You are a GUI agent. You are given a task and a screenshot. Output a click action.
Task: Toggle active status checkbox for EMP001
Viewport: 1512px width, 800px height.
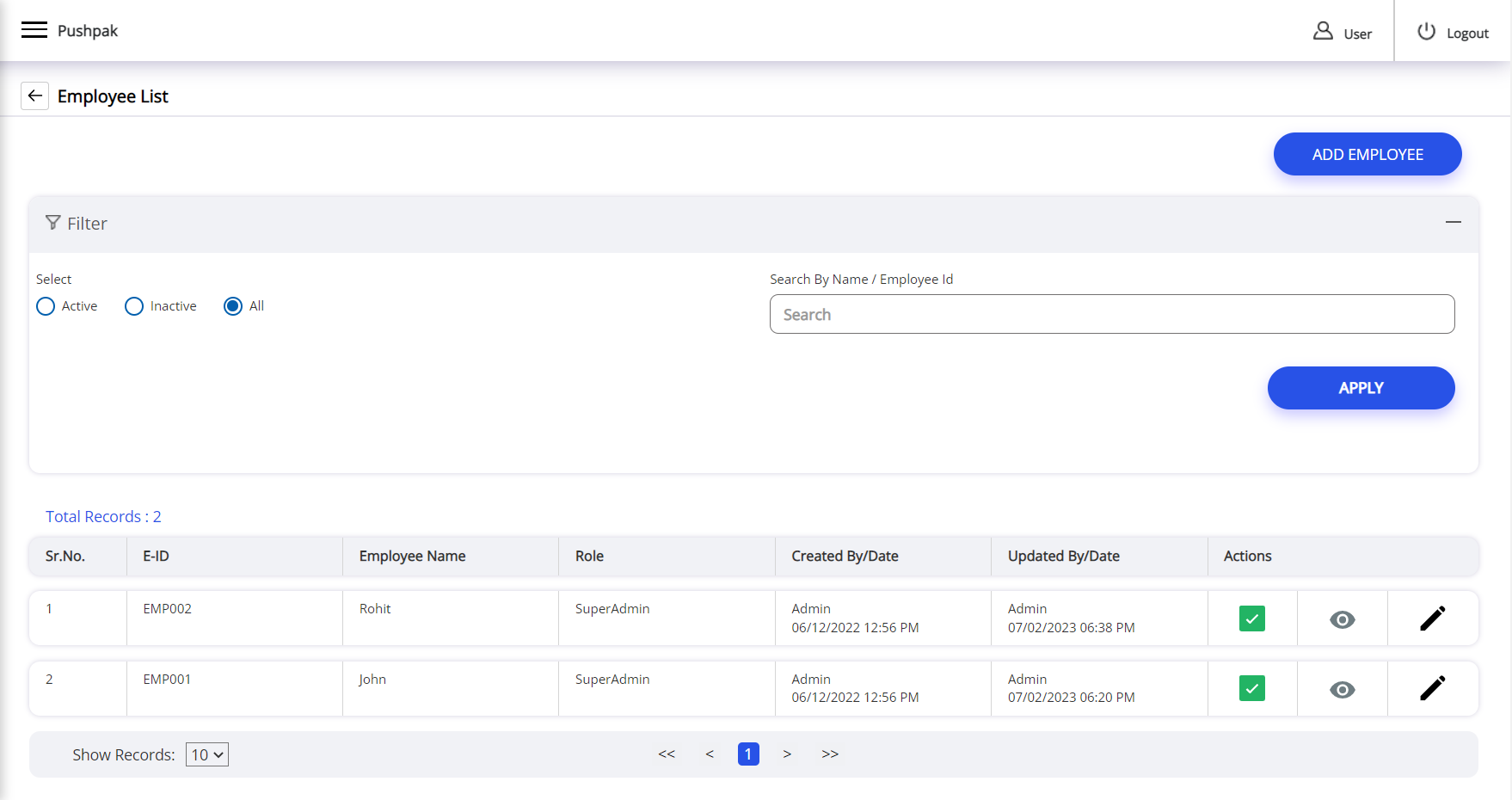click(1252, 688)
